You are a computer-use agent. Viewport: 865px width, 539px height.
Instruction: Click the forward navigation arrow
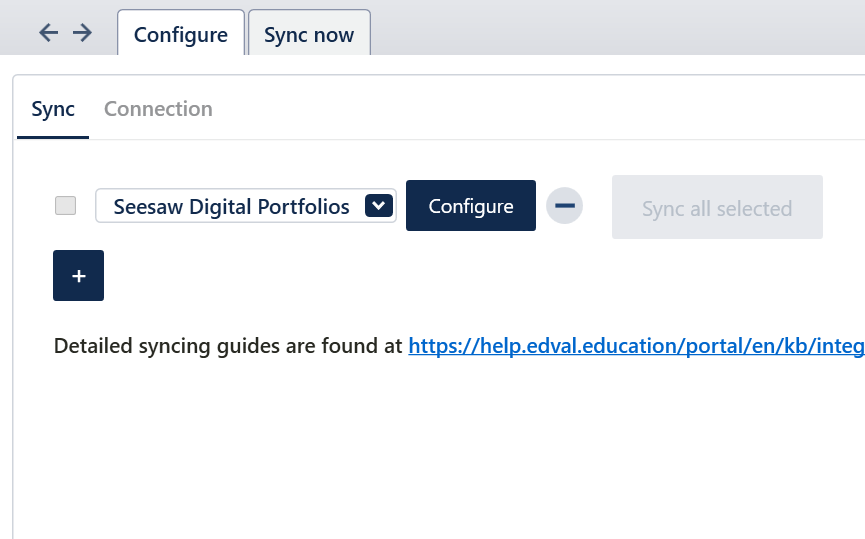coord(82,33)
